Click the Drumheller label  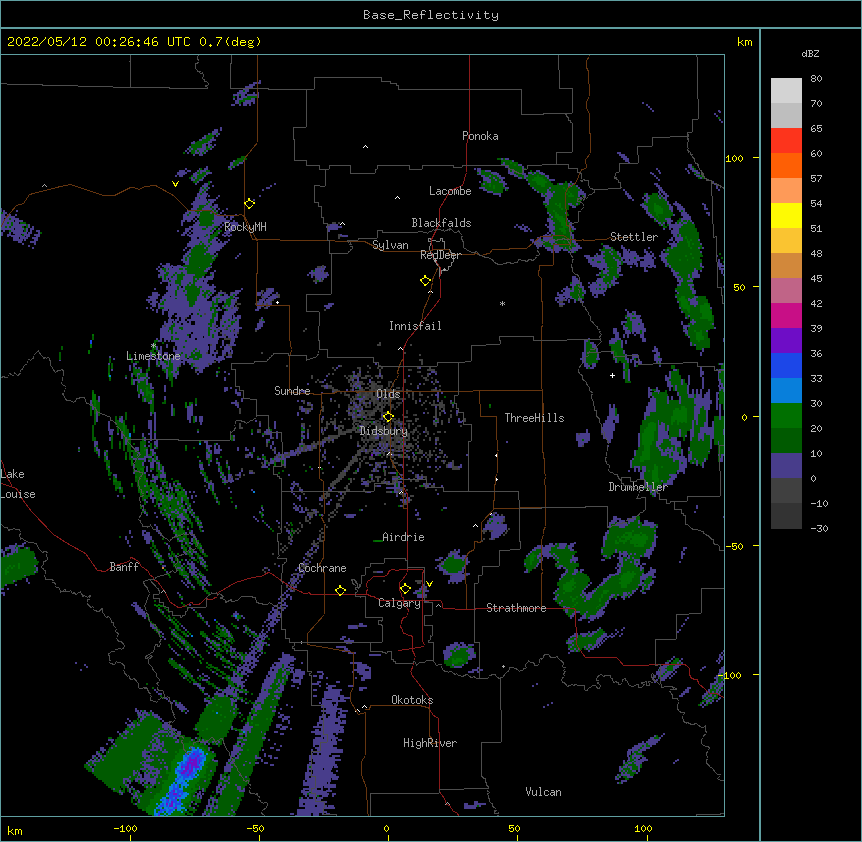coord(638,487)
